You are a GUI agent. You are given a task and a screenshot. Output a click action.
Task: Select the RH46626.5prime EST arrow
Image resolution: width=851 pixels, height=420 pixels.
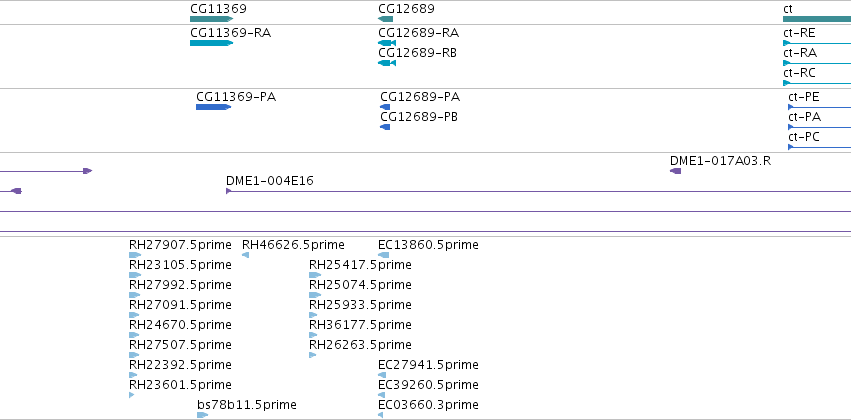coord(245,255)
